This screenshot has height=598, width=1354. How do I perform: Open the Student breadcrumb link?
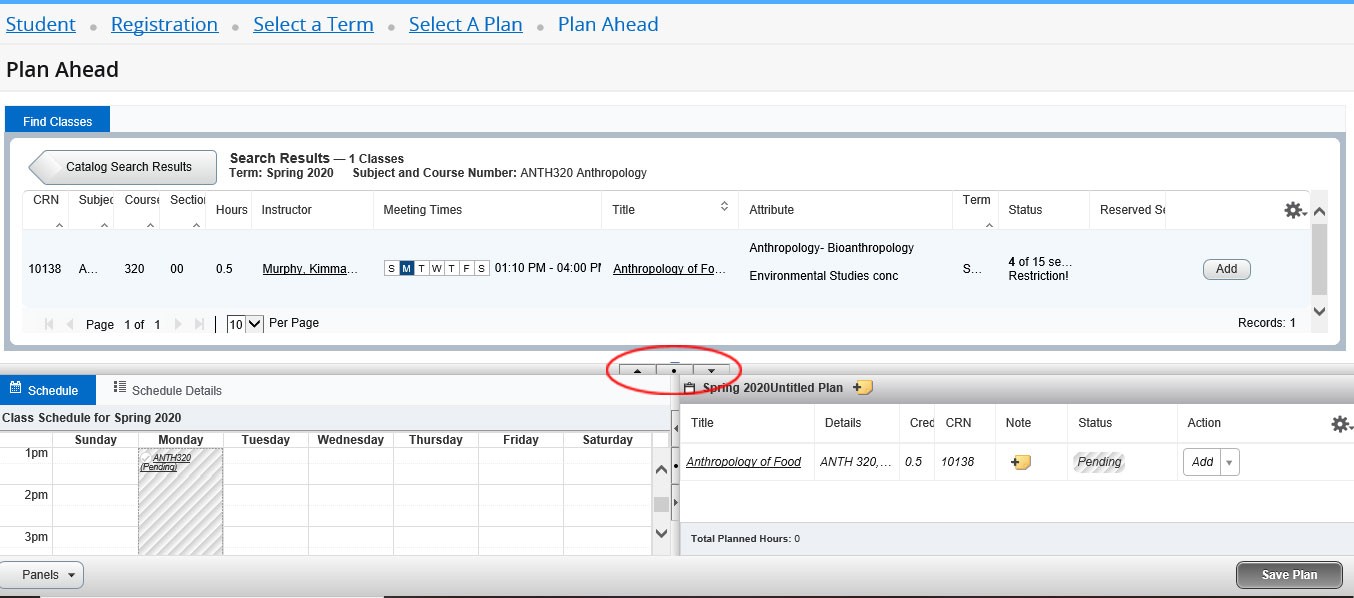pyautogui.click(x=41, y=24)
